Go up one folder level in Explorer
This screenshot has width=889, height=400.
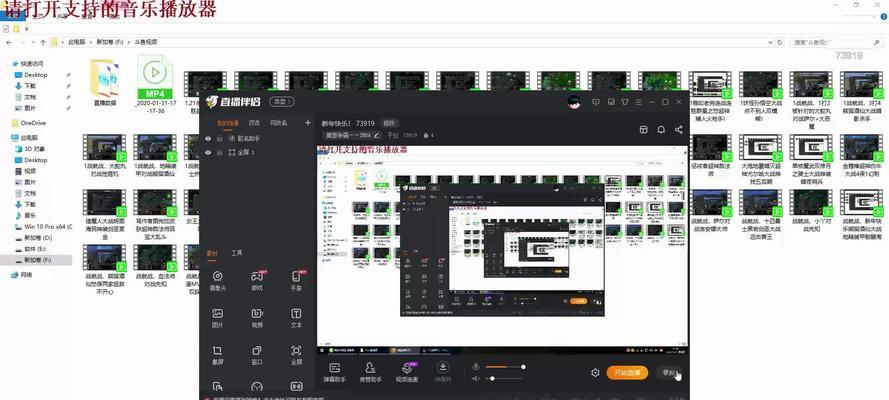click(x=43, y=42)
